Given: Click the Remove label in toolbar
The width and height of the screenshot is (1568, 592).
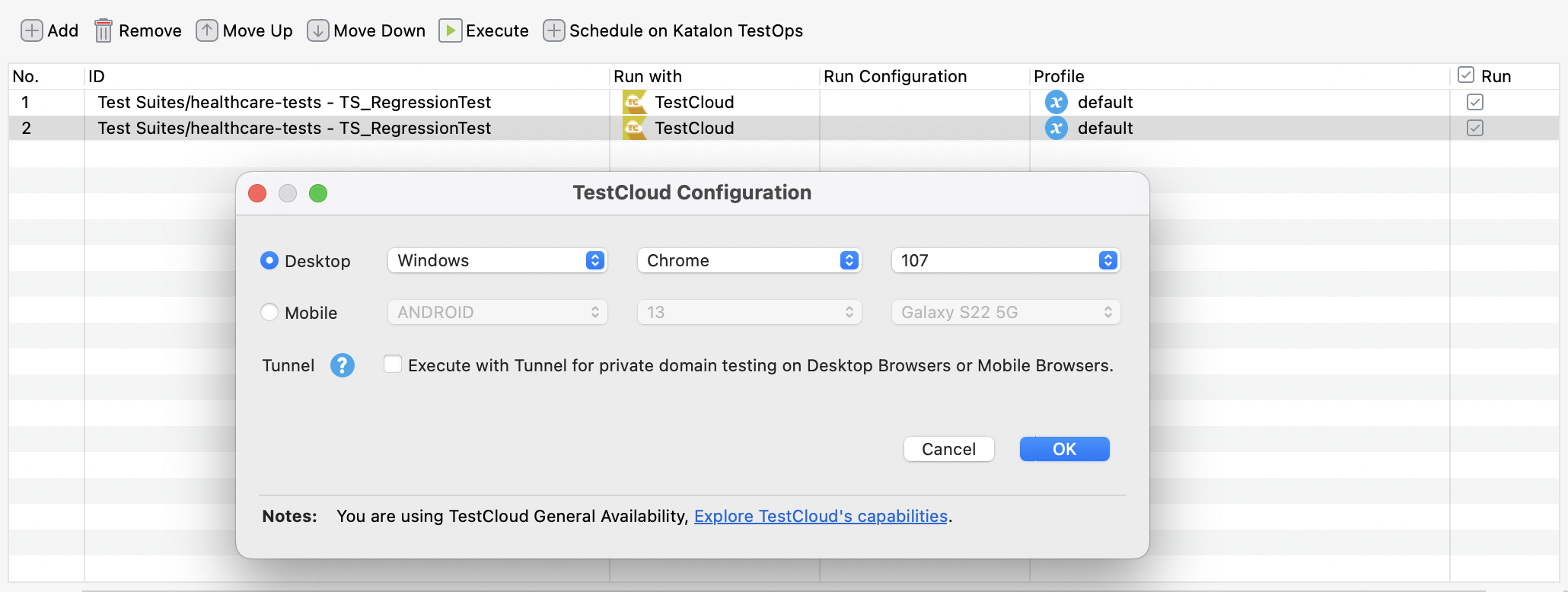Looking at the screenshot, I should coord(150,30).
